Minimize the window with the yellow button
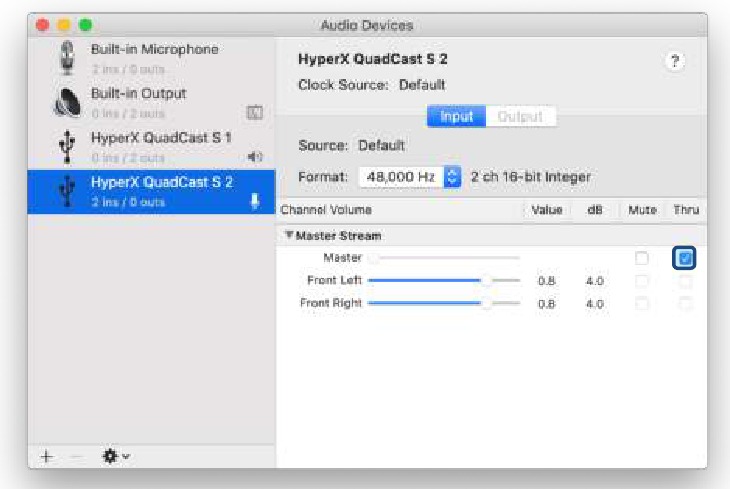 pyautogui.click(x=64, y=25)
